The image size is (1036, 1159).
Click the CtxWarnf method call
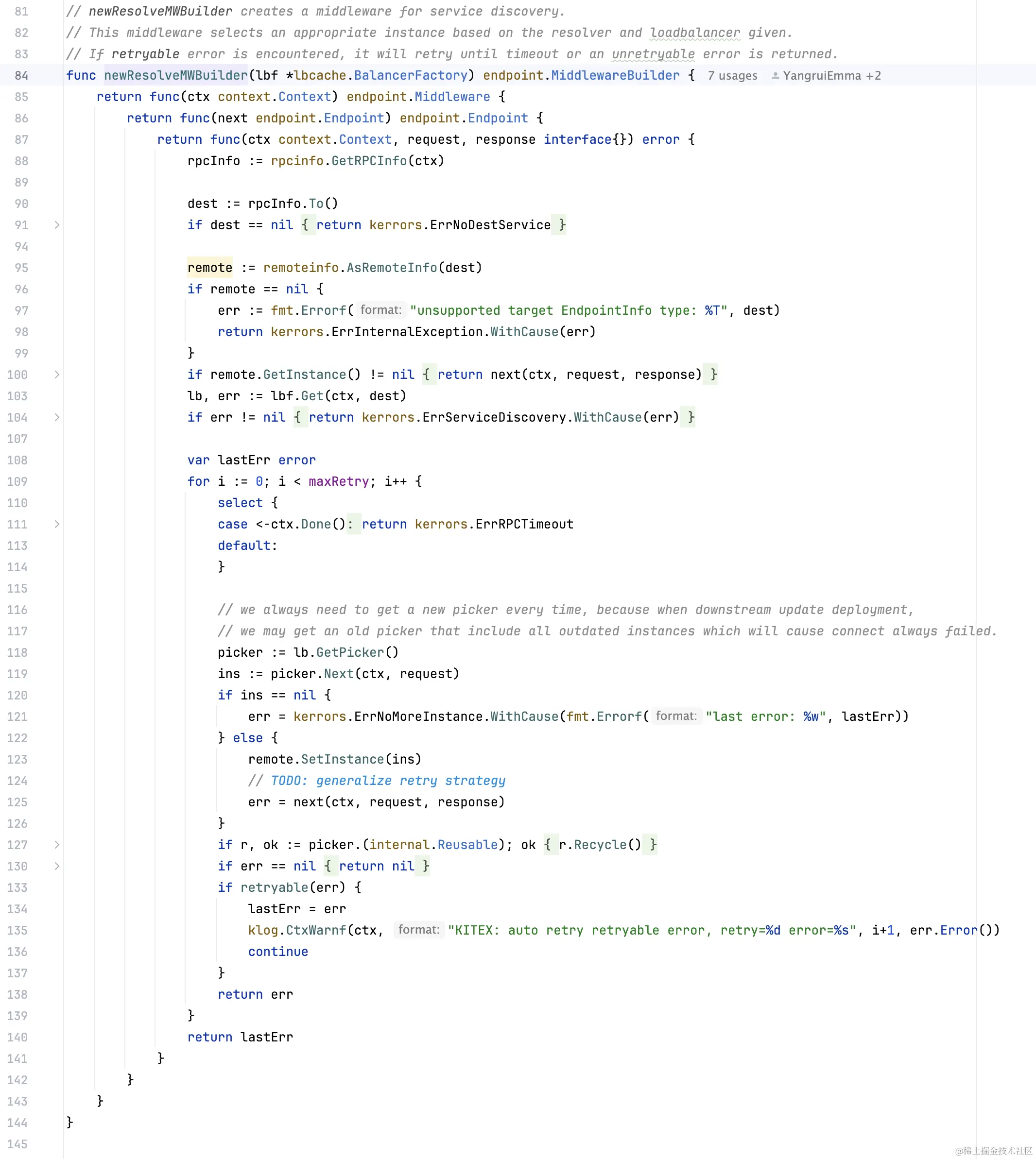tap(315, 930)
